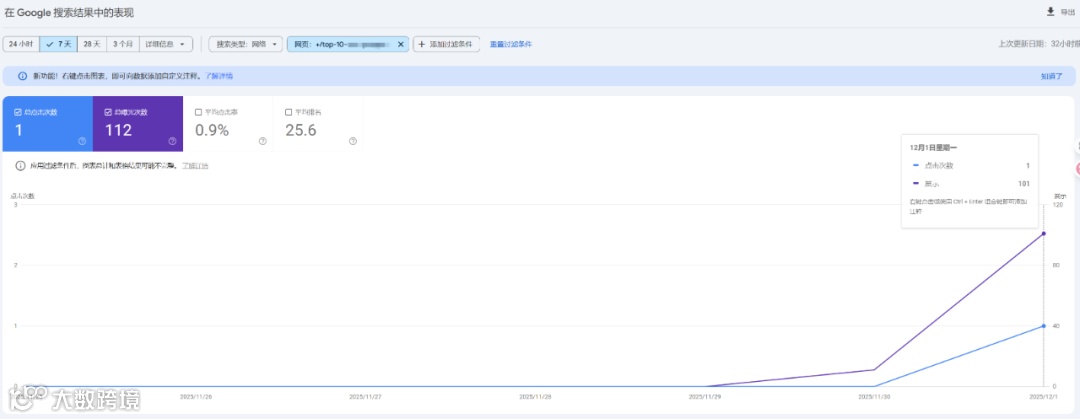Open 了解详情 link in banner

[219, 76]
